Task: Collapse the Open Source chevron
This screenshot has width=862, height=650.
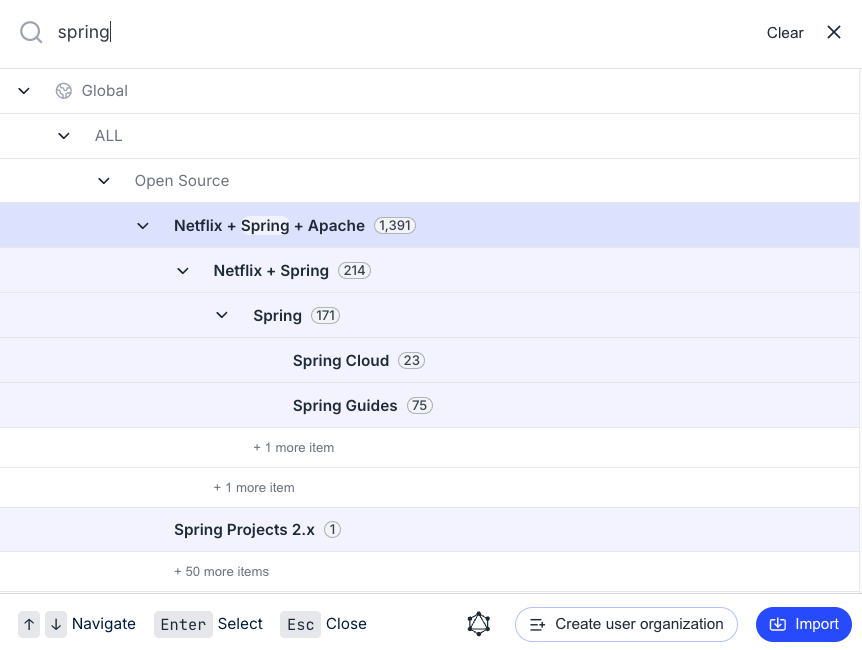Action: coord(104,181)
